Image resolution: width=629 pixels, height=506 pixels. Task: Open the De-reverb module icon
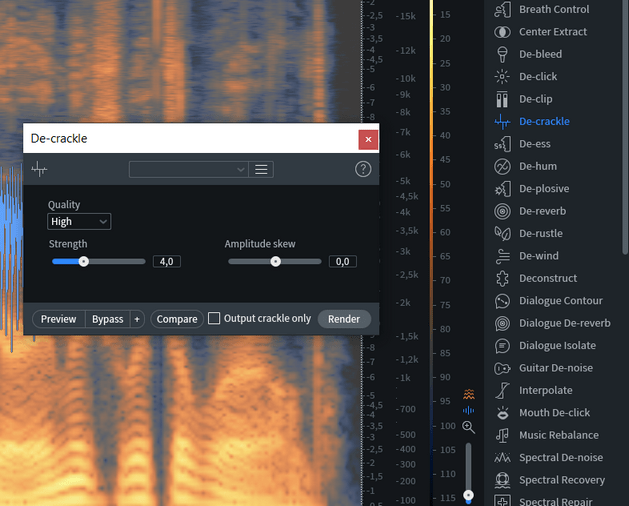502,211
